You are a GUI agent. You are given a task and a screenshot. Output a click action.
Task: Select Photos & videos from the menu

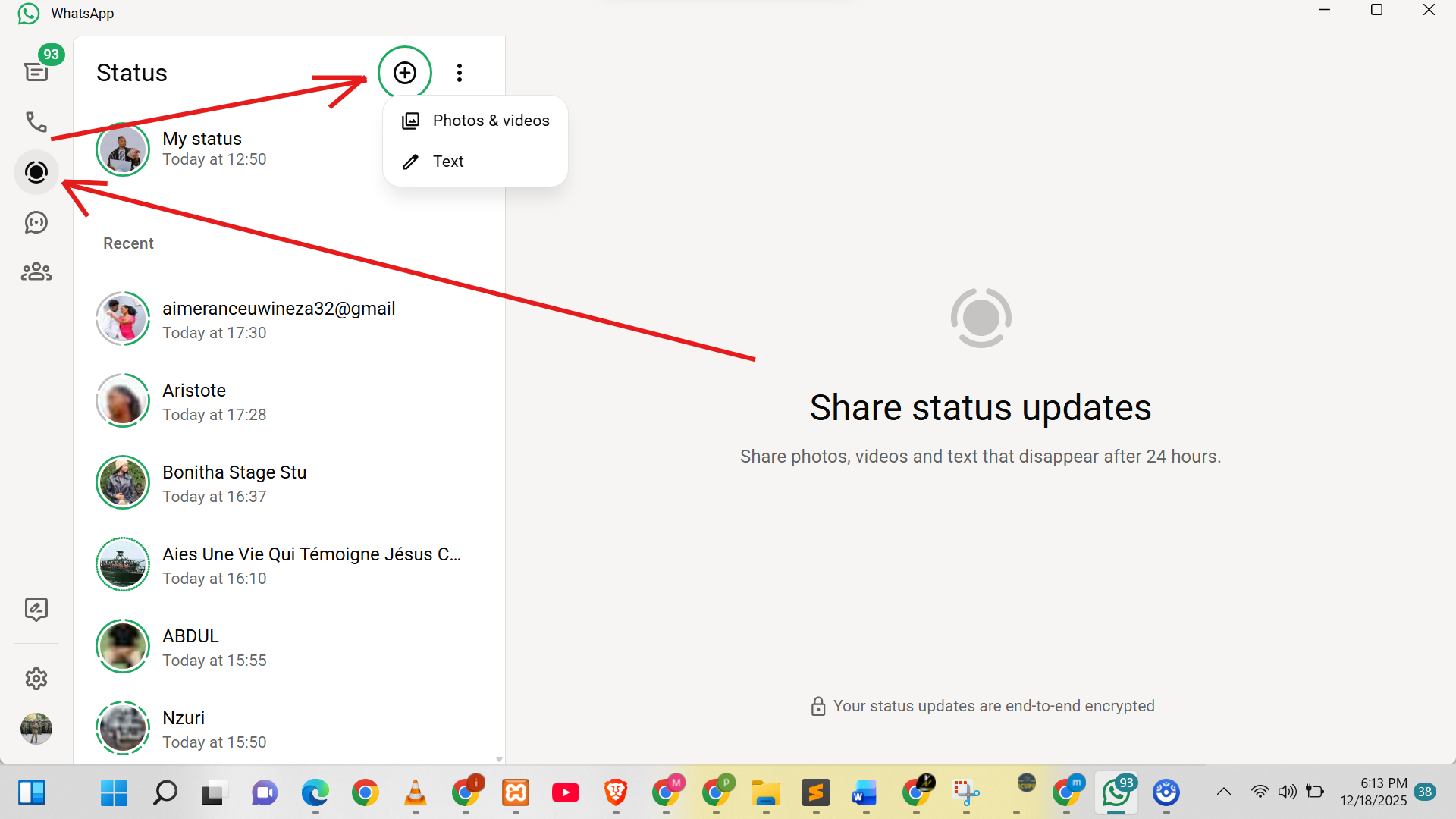pos(491,120)
